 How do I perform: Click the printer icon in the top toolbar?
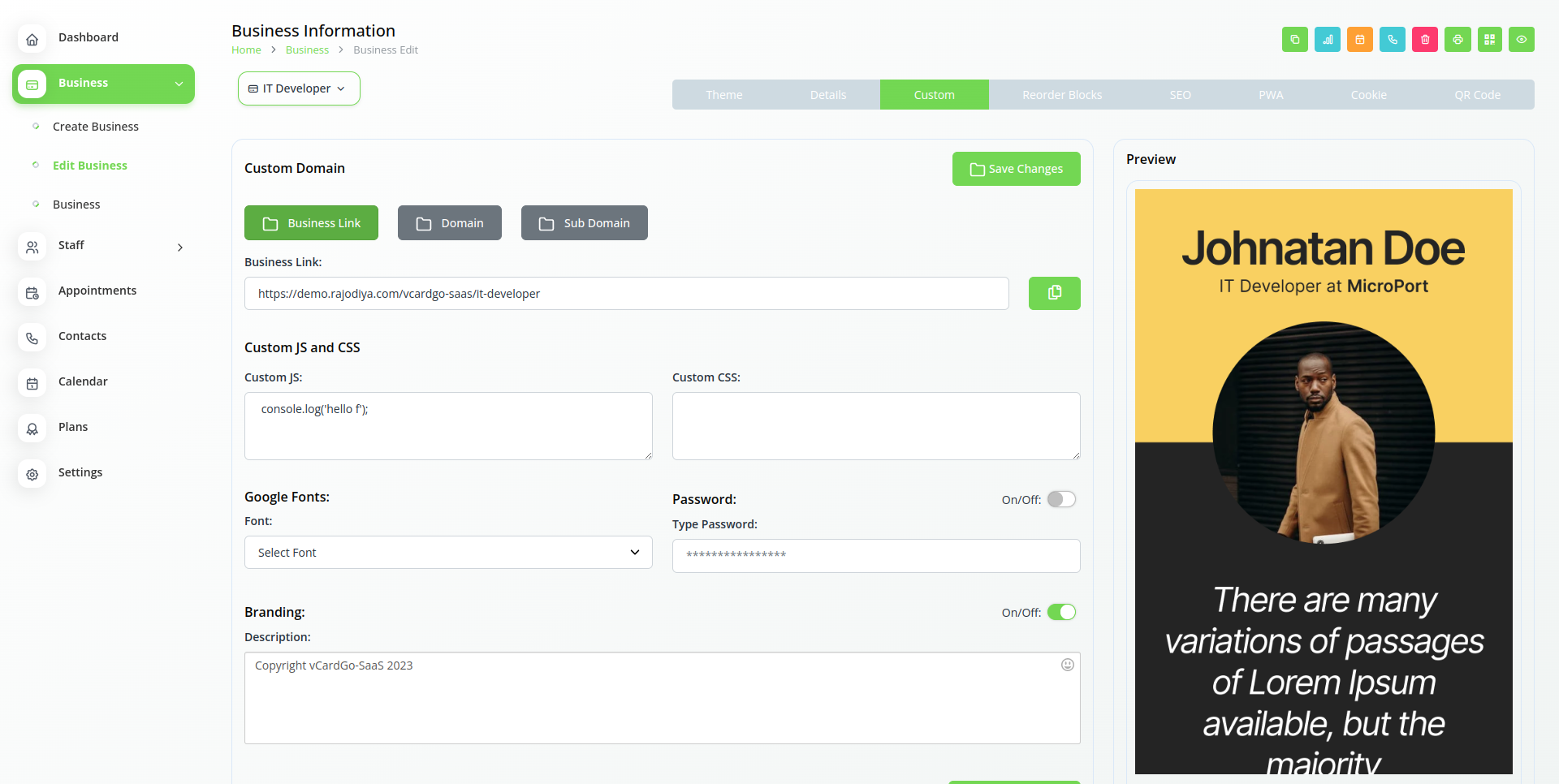(1458, 40)
